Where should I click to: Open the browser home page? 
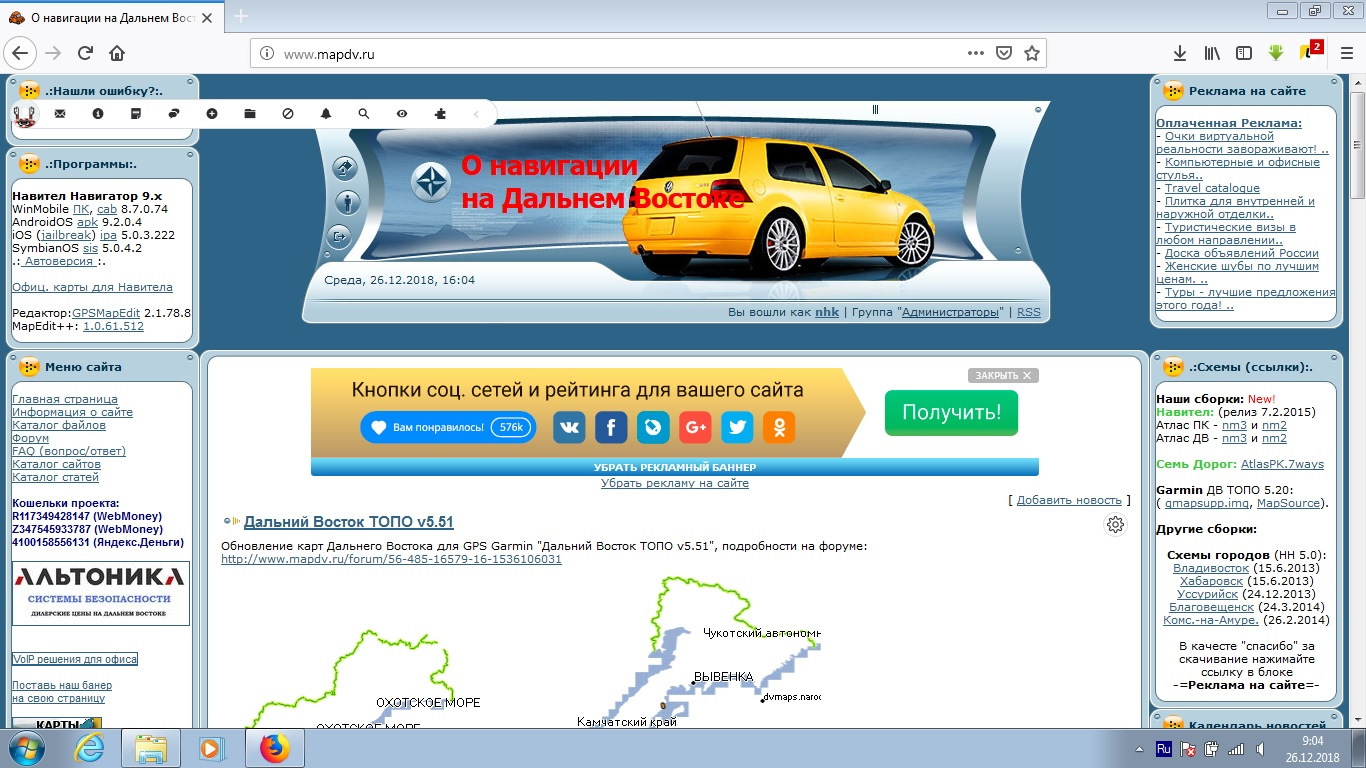click(117, 53)
